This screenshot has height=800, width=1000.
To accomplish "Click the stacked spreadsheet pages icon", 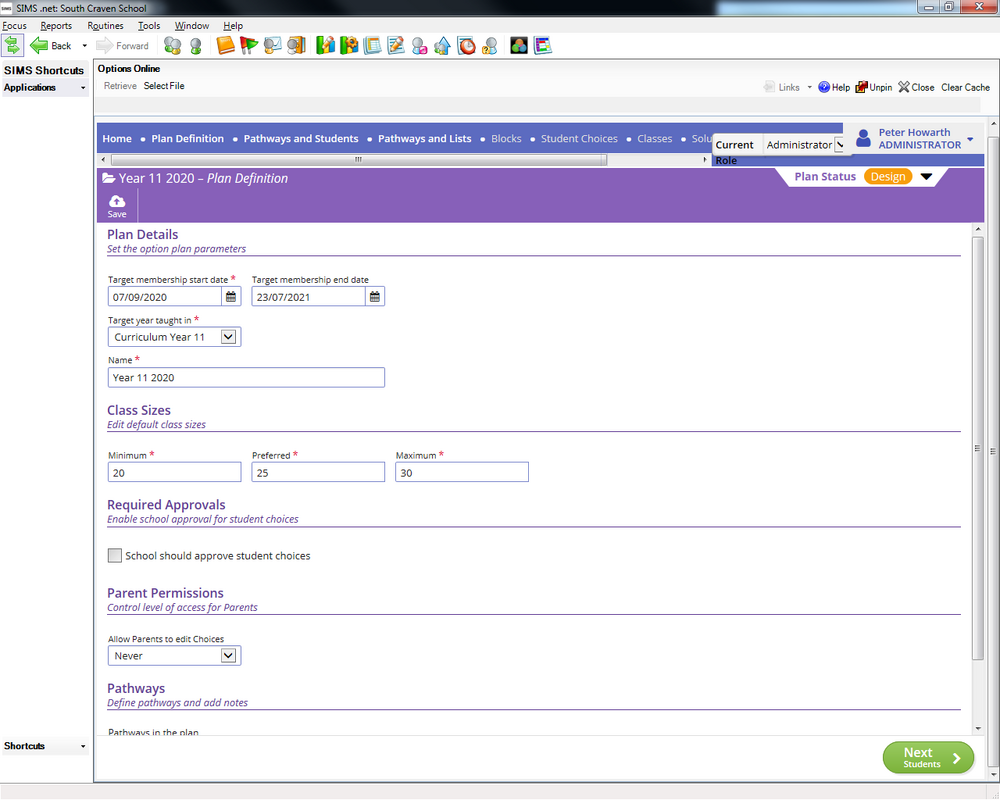I will pos(372,46).
